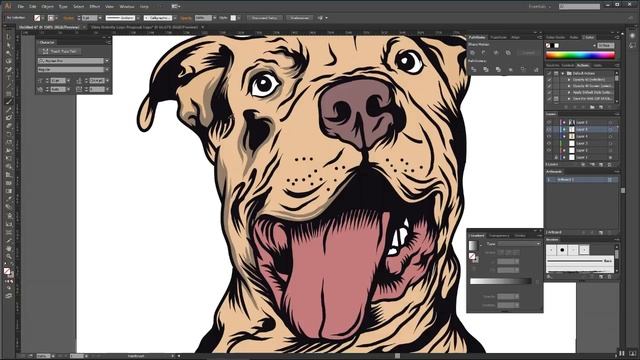
Task: Open the Object menu
Action: point(47,7)
